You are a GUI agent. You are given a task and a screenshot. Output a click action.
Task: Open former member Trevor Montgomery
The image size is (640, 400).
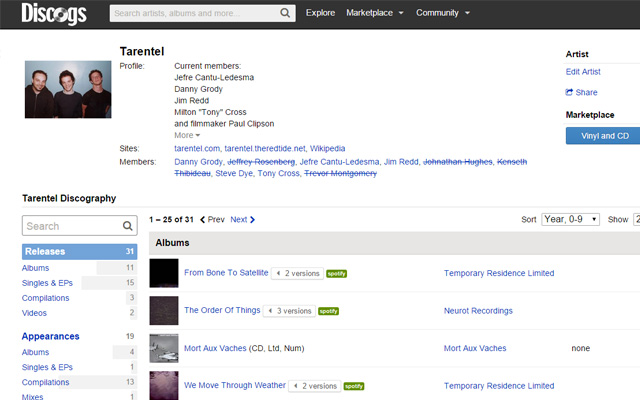point(340,173)
